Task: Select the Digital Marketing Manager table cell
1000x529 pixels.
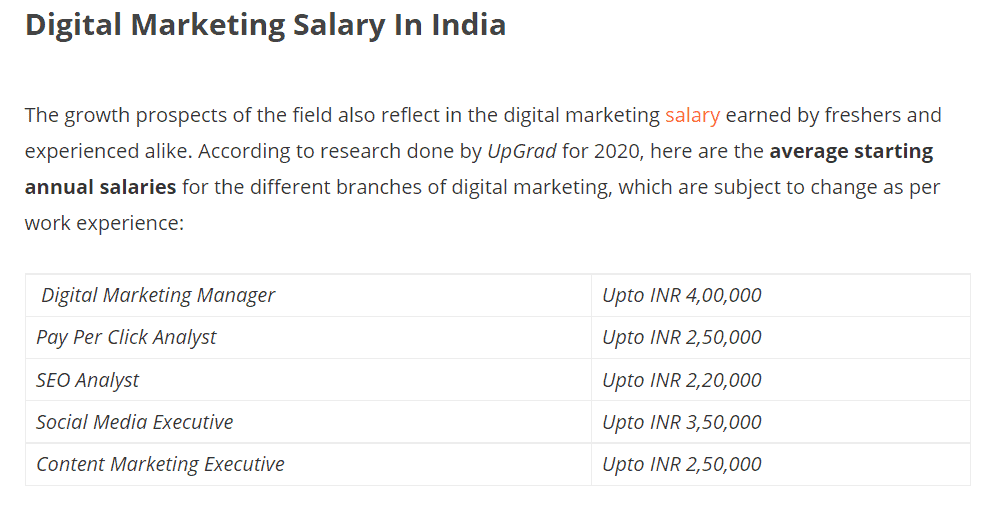Action: pyautogui.click(x=308, y=295)
